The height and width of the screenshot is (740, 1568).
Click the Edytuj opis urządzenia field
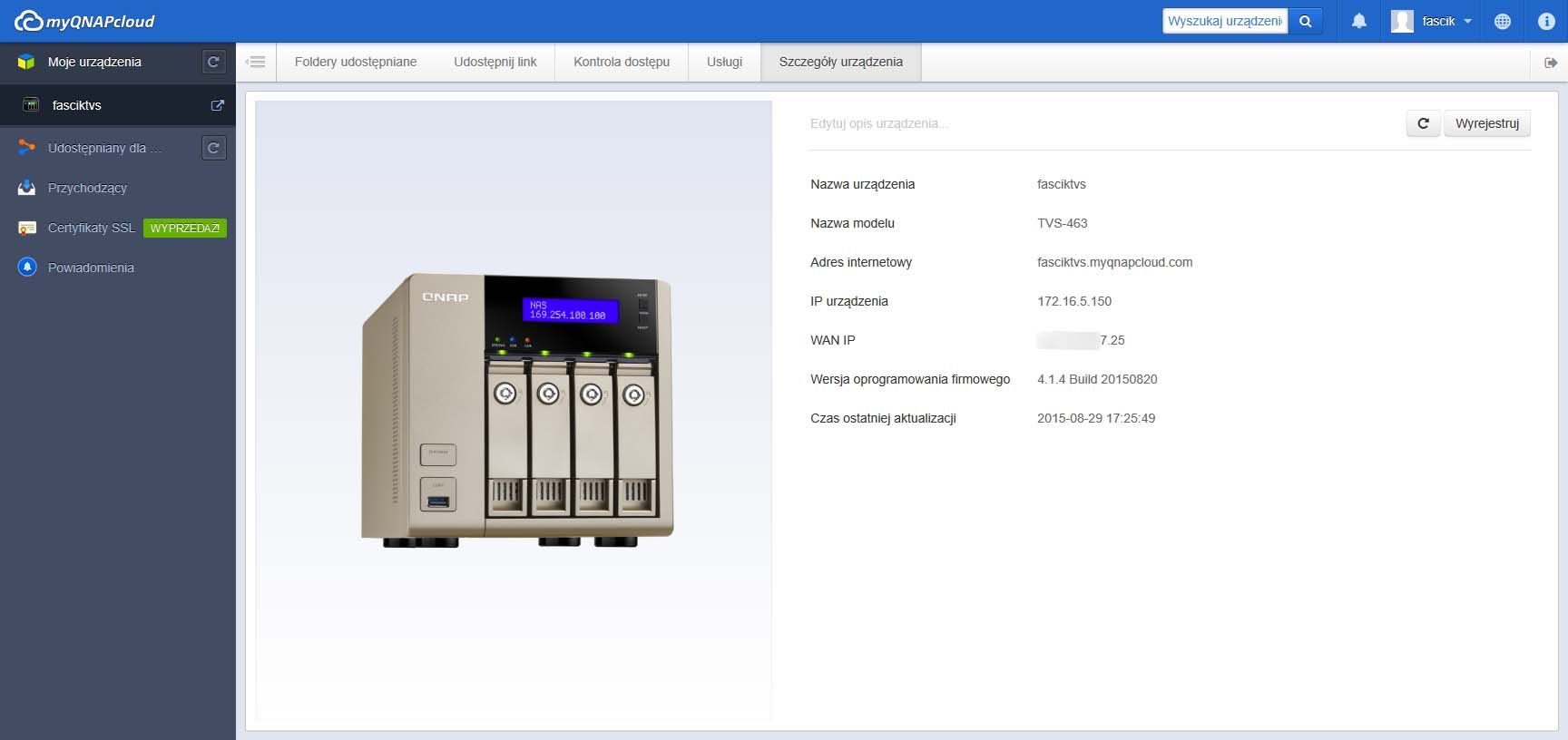[x=878, y=123]
